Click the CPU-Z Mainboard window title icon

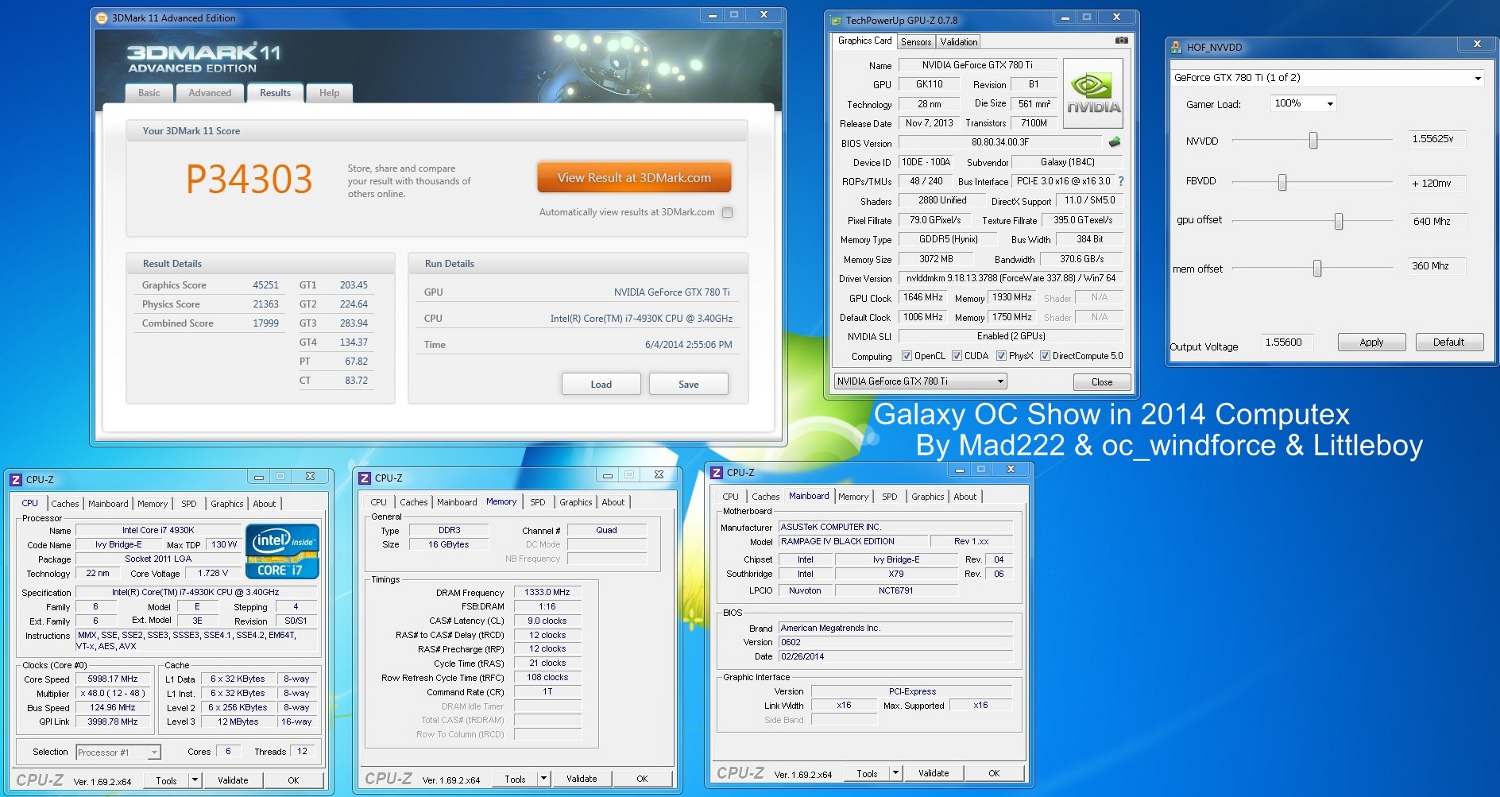tap(716, 472)
